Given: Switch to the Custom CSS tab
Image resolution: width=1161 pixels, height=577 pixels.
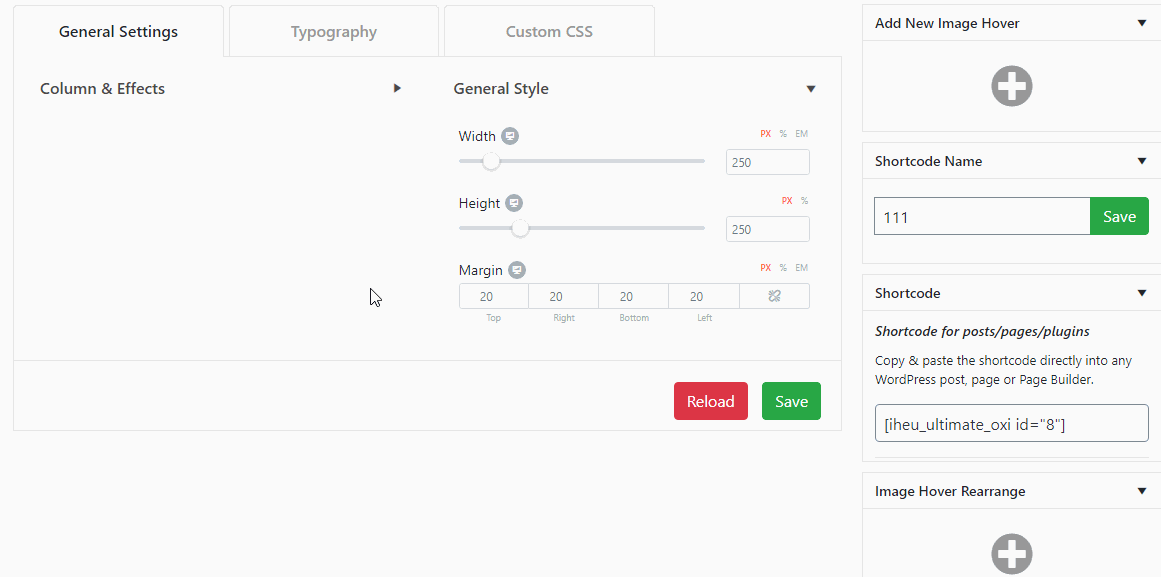Looking at the screenshot, I should [549, 32].
